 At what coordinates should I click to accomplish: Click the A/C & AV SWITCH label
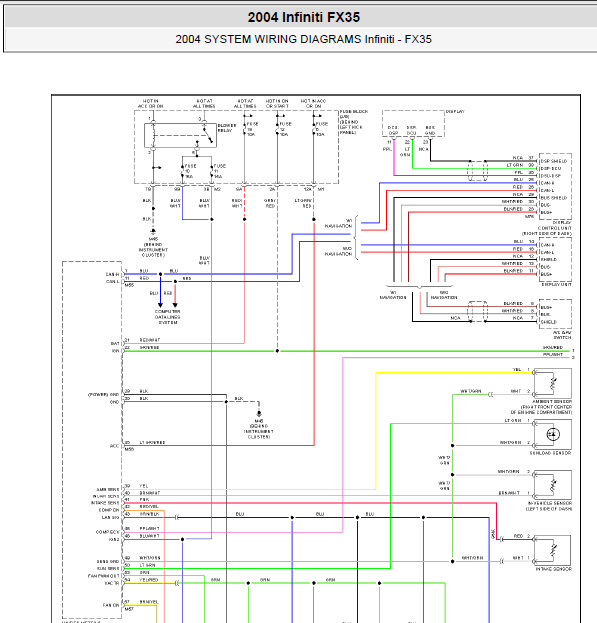point(562,335)
